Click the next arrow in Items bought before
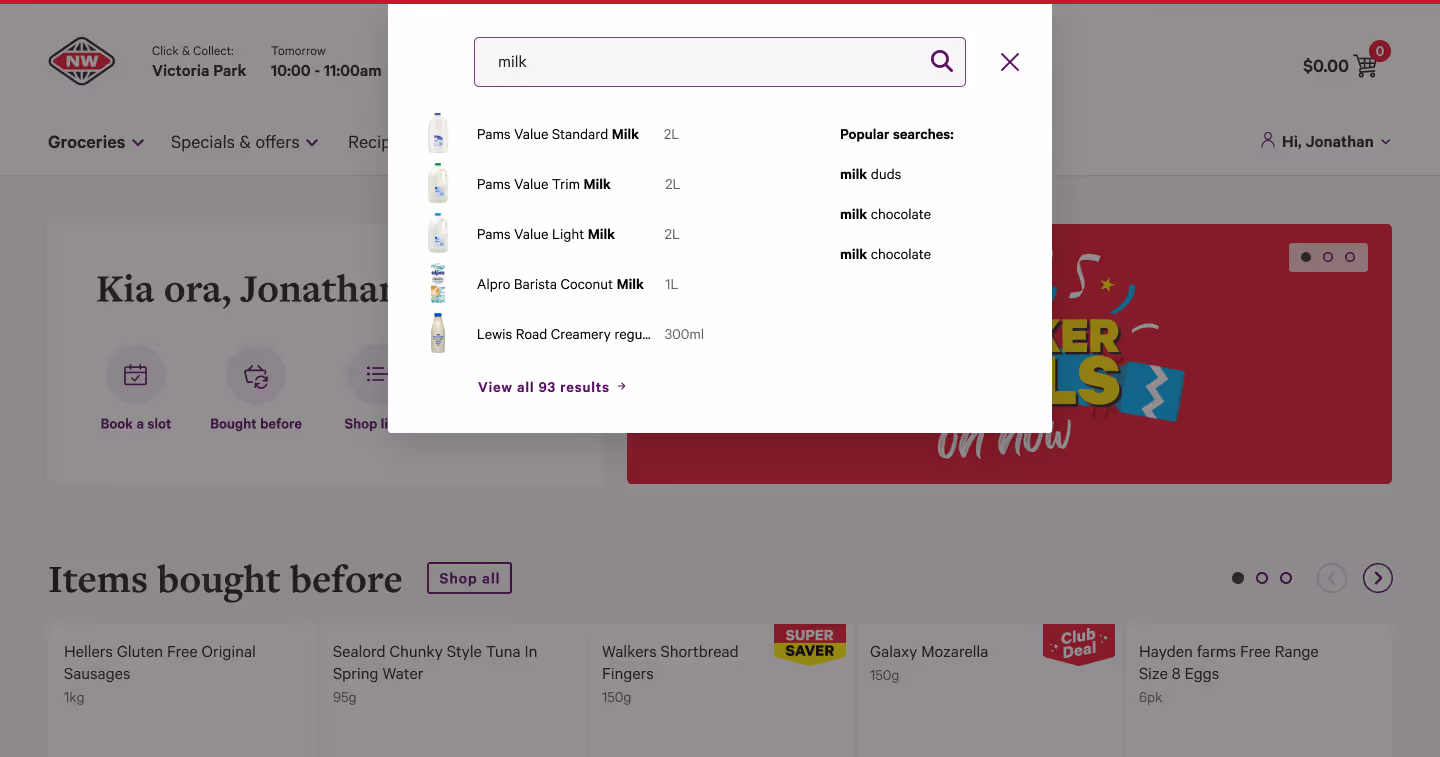The image size is (1440, 757). [1378, 578]
